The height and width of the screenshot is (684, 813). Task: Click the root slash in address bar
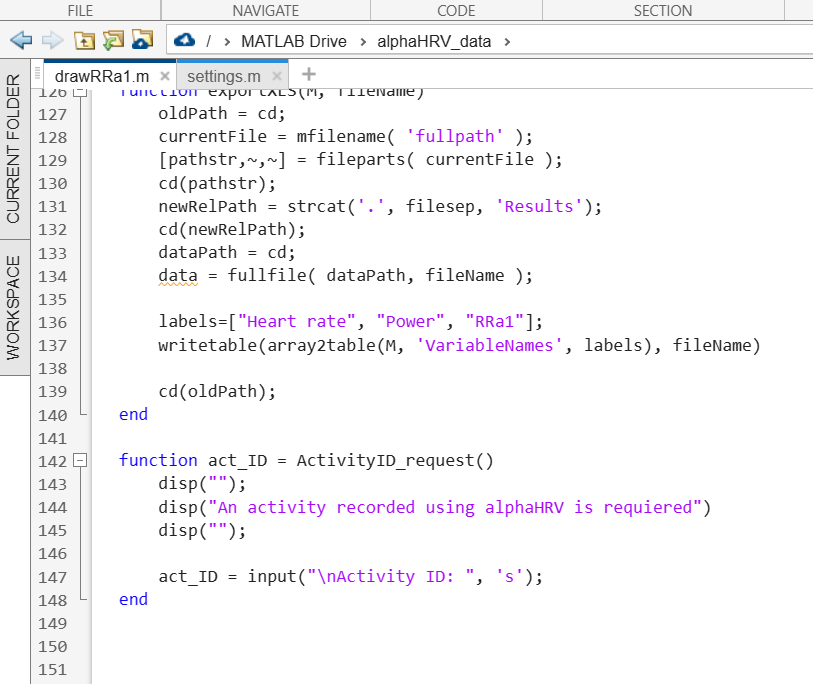pyautogui.click(x=208, y=41)
